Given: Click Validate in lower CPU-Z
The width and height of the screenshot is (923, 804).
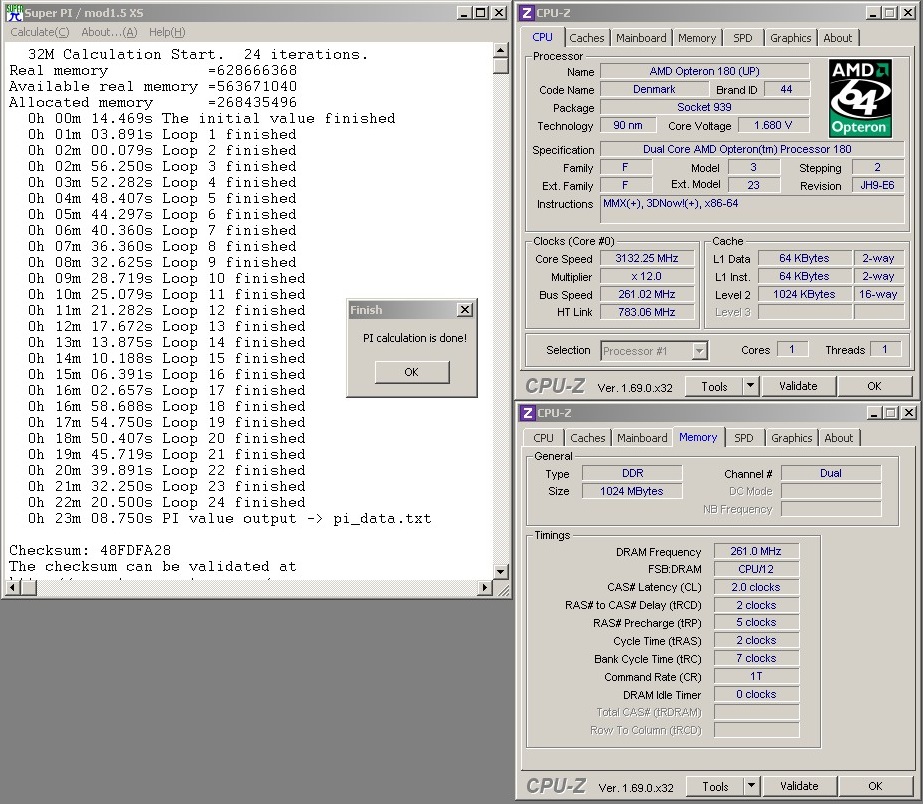Looking at the screenshot, I should click(x=799, y=787).
